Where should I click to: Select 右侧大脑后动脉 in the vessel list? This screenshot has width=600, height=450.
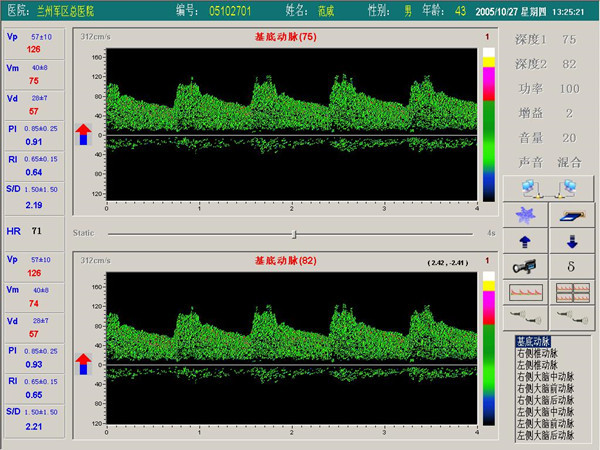546,400
